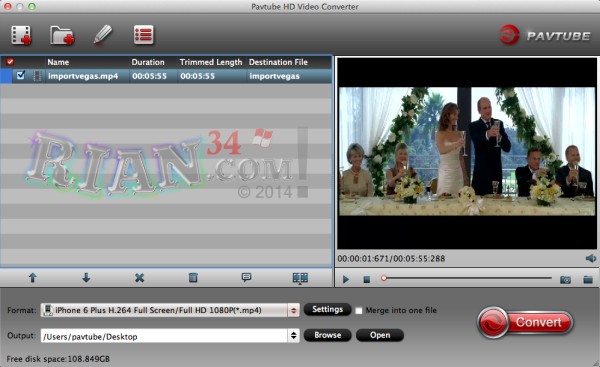Click the /Users/pavtube/Desktop output field
Viewport: 600px width, 367px height.
[165, 336]
